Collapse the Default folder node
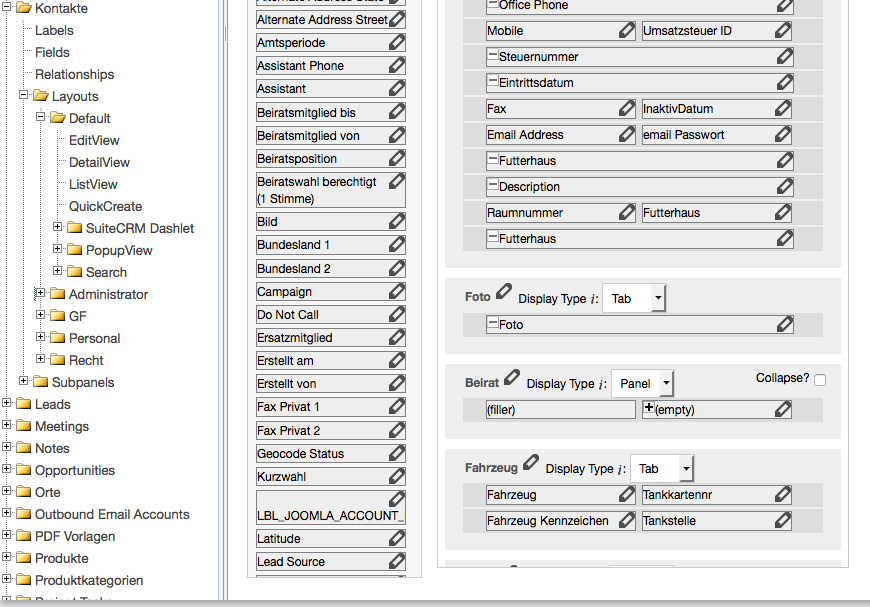Viewport: 870px width, 607px height. (41, 117)
